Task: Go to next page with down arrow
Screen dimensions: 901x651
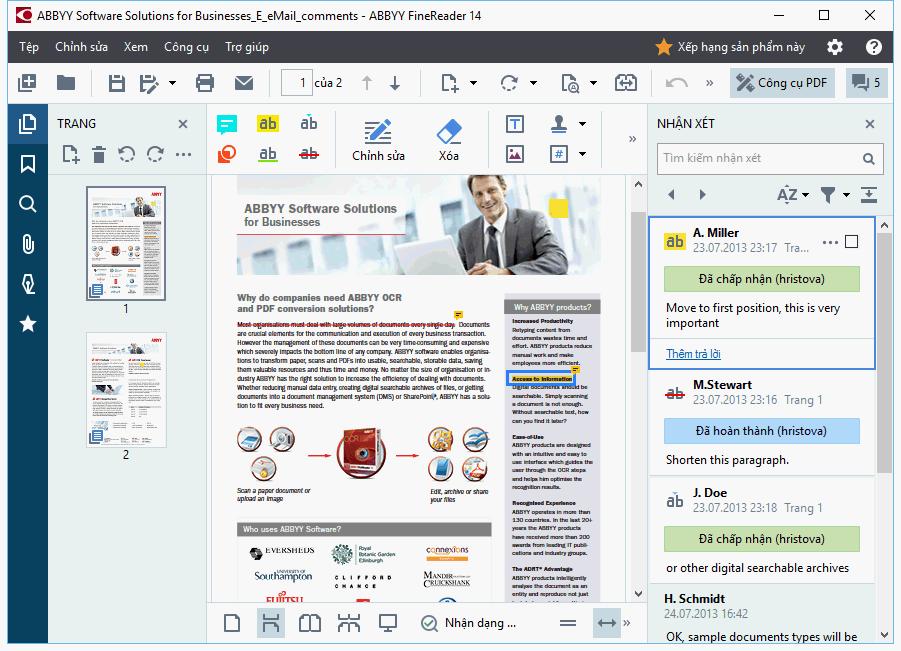Action: tap(395, 83)
